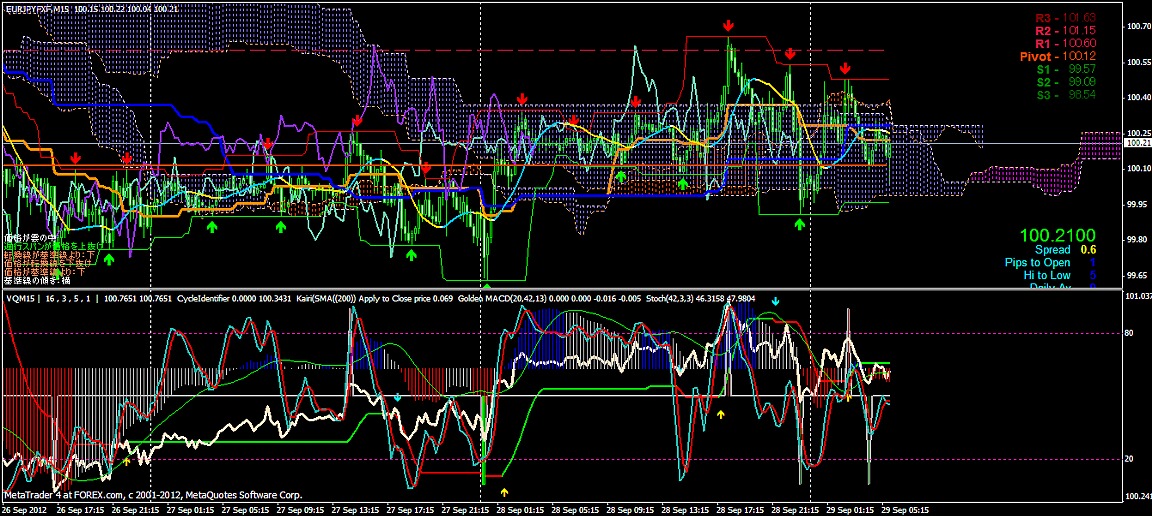Image resolution: width=1152 pixels, height=516 pixels.
Task: Click the leftmost yellow up arrow in the indicator window
Action: tap(127, 461)
